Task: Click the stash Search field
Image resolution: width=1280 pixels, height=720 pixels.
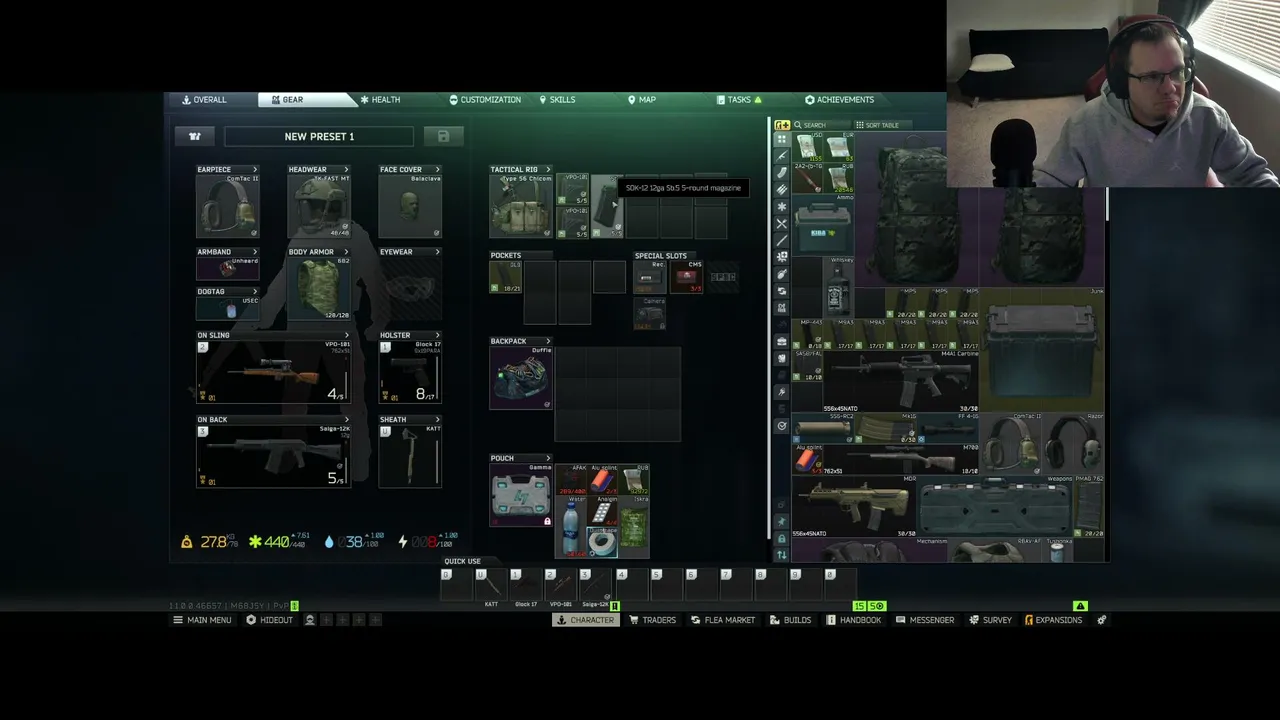Action: tap(820, 125)
